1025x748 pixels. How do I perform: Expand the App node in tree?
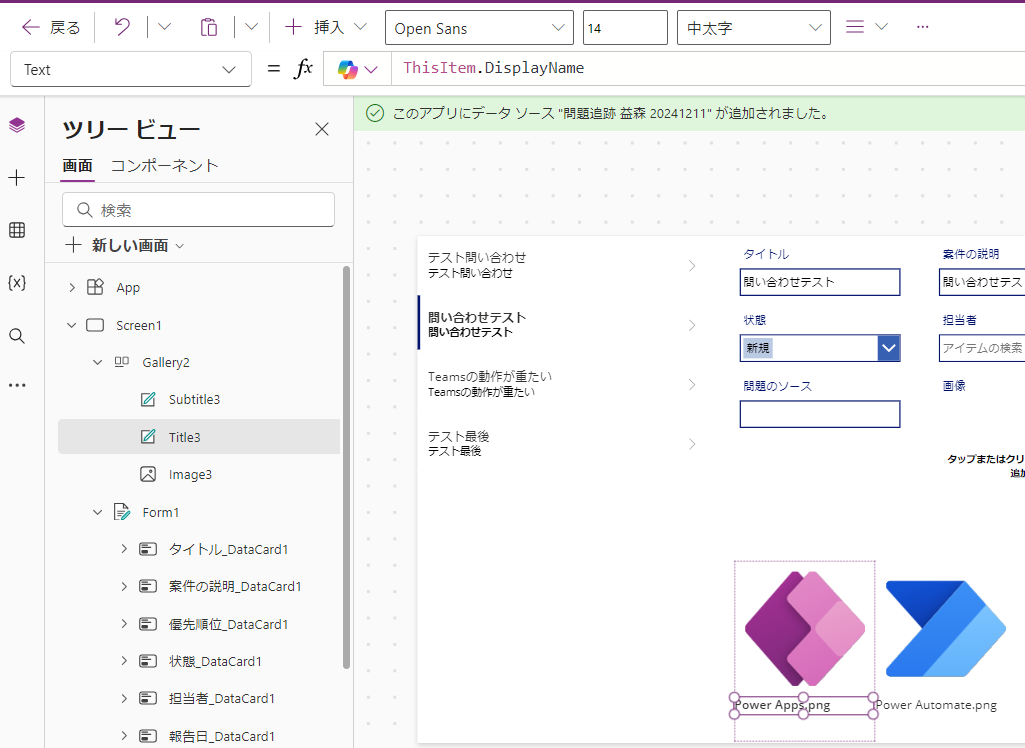tap(72, 287)
